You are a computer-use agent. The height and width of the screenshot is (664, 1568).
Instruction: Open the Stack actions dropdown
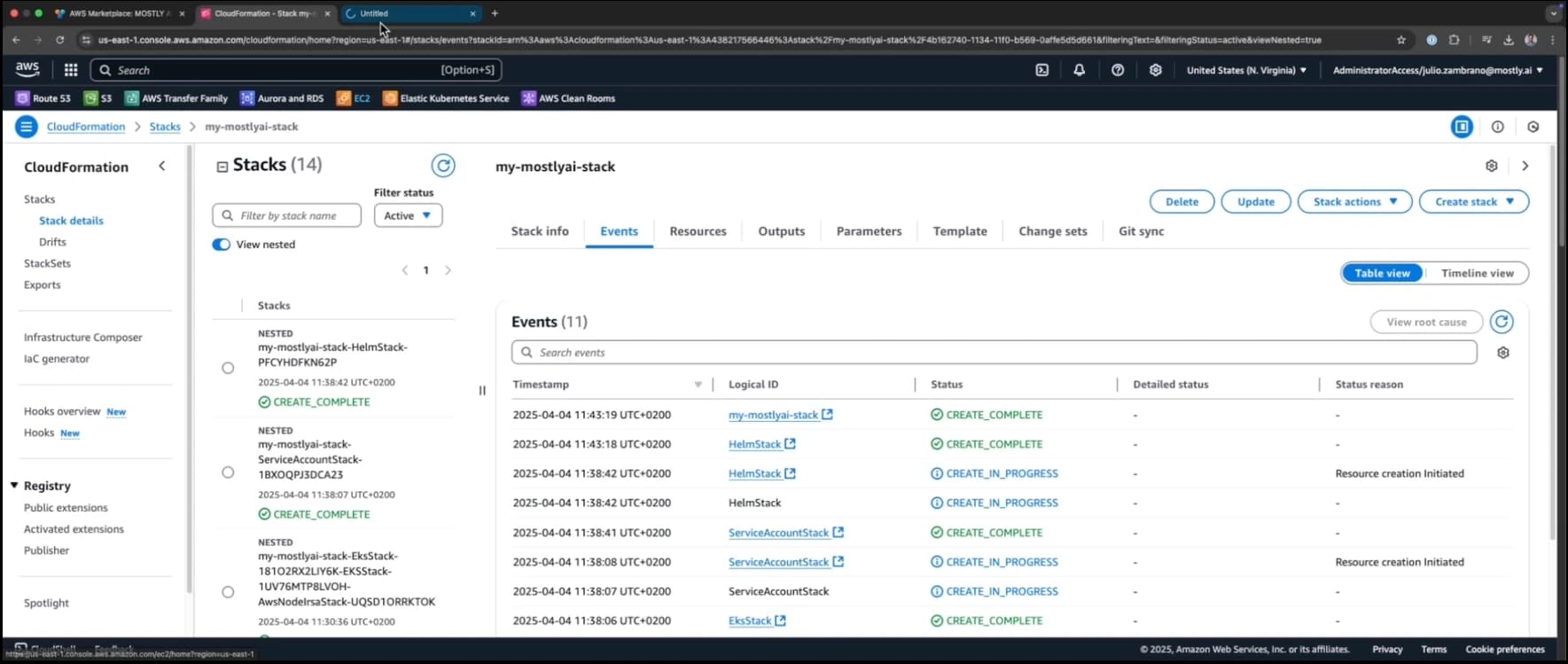1354,202
